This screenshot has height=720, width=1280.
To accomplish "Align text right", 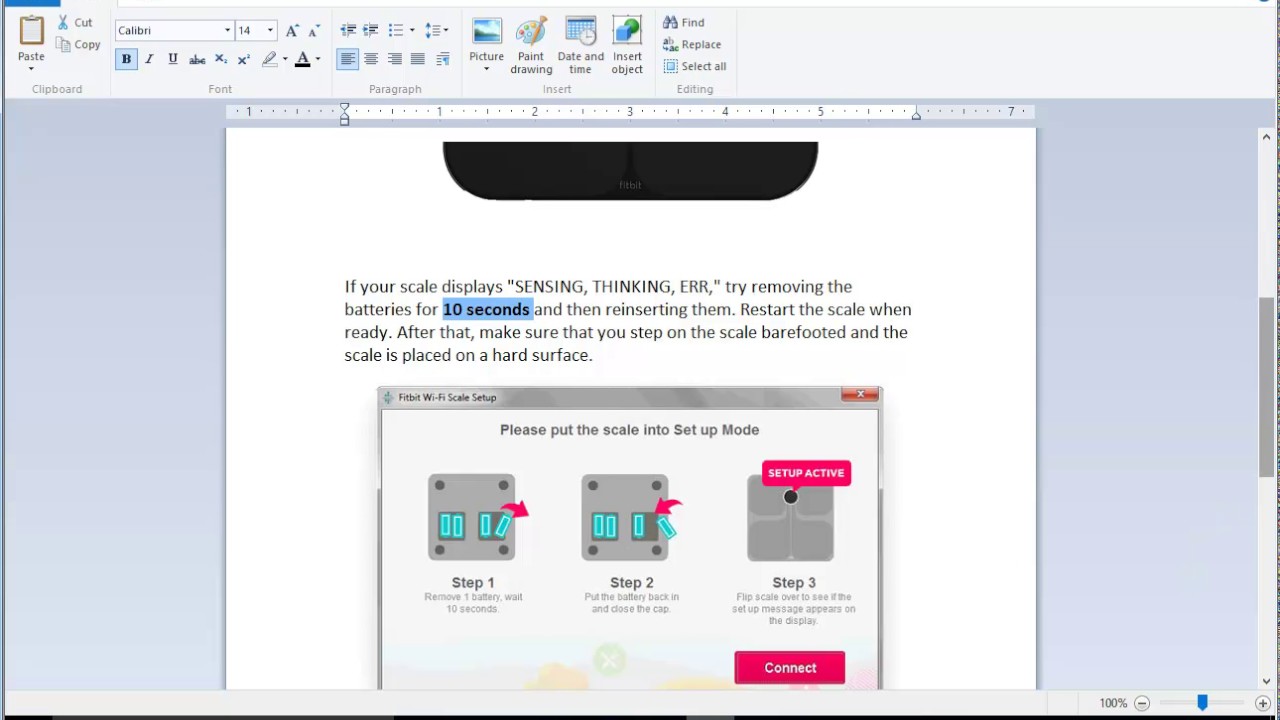I will [395, 59].
